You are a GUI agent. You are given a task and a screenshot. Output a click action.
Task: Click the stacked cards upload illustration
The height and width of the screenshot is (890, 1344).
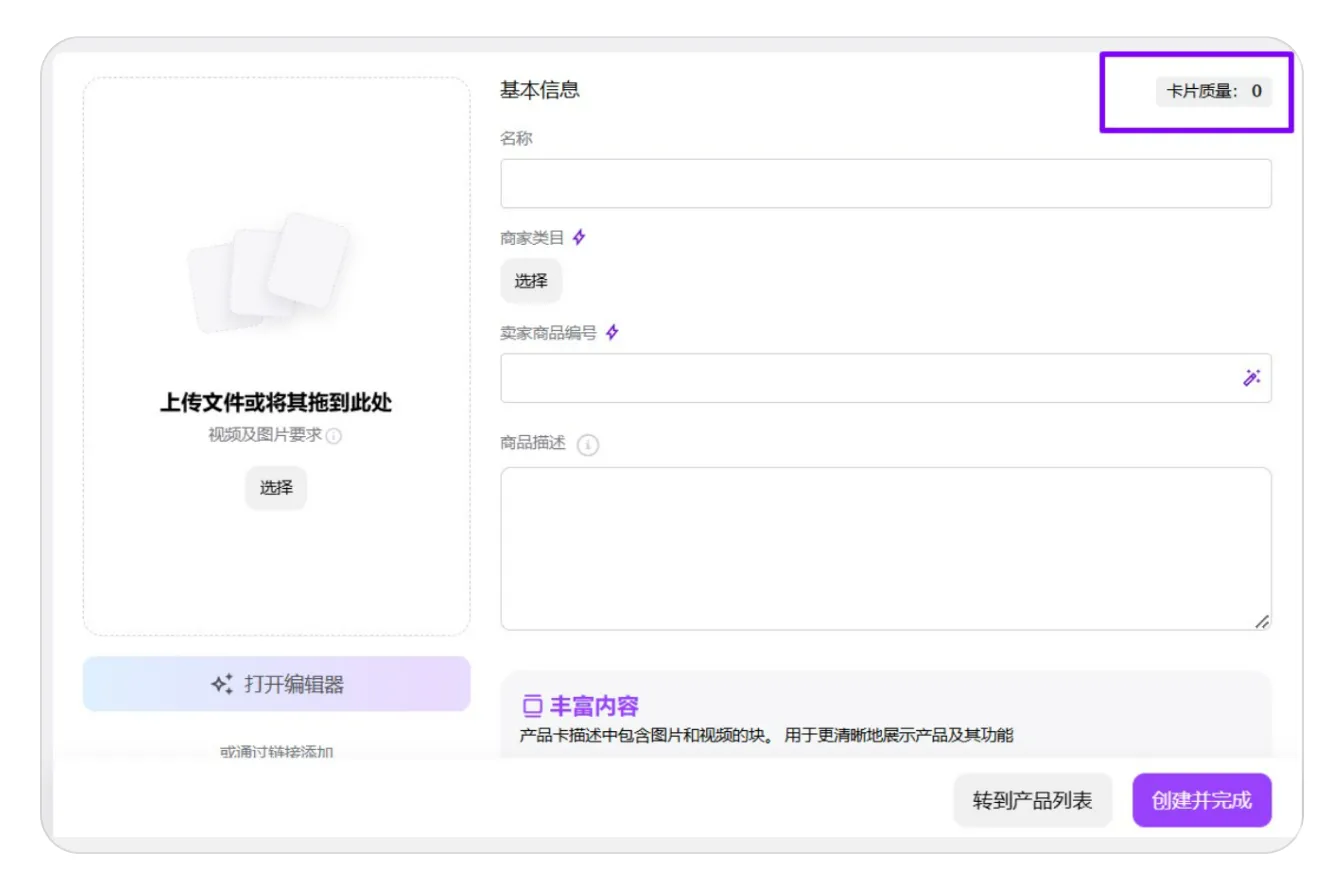coord(269,272)
